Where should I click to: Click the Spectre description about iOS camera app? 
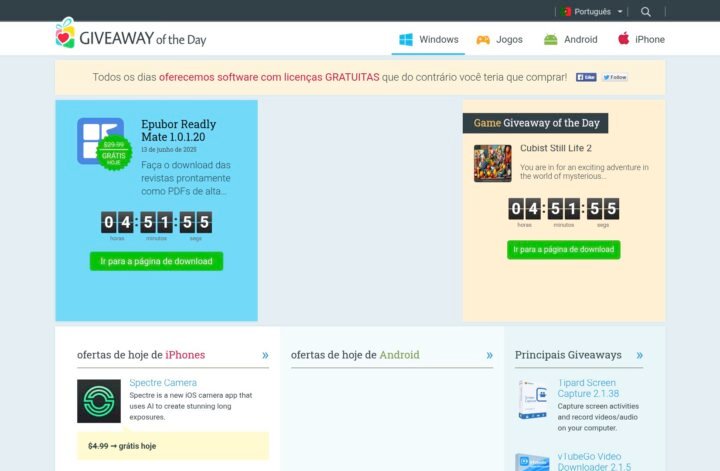(x=191, y=406)
